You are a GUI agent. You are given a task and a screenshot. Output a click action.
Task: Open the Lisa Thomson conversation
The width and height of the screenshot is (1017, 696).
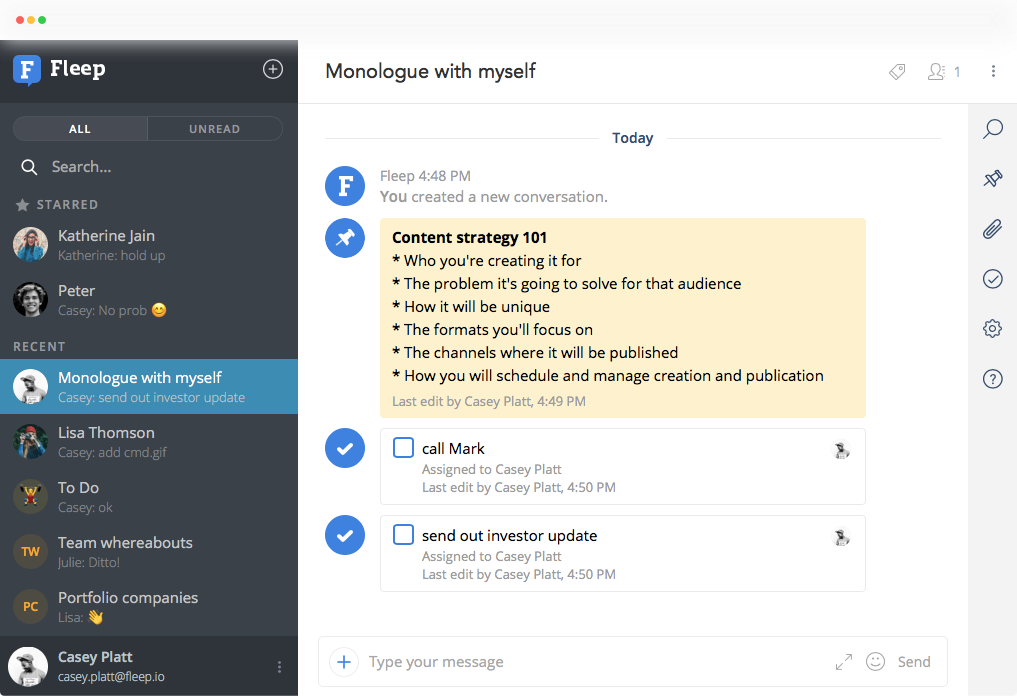coord(149,442)
